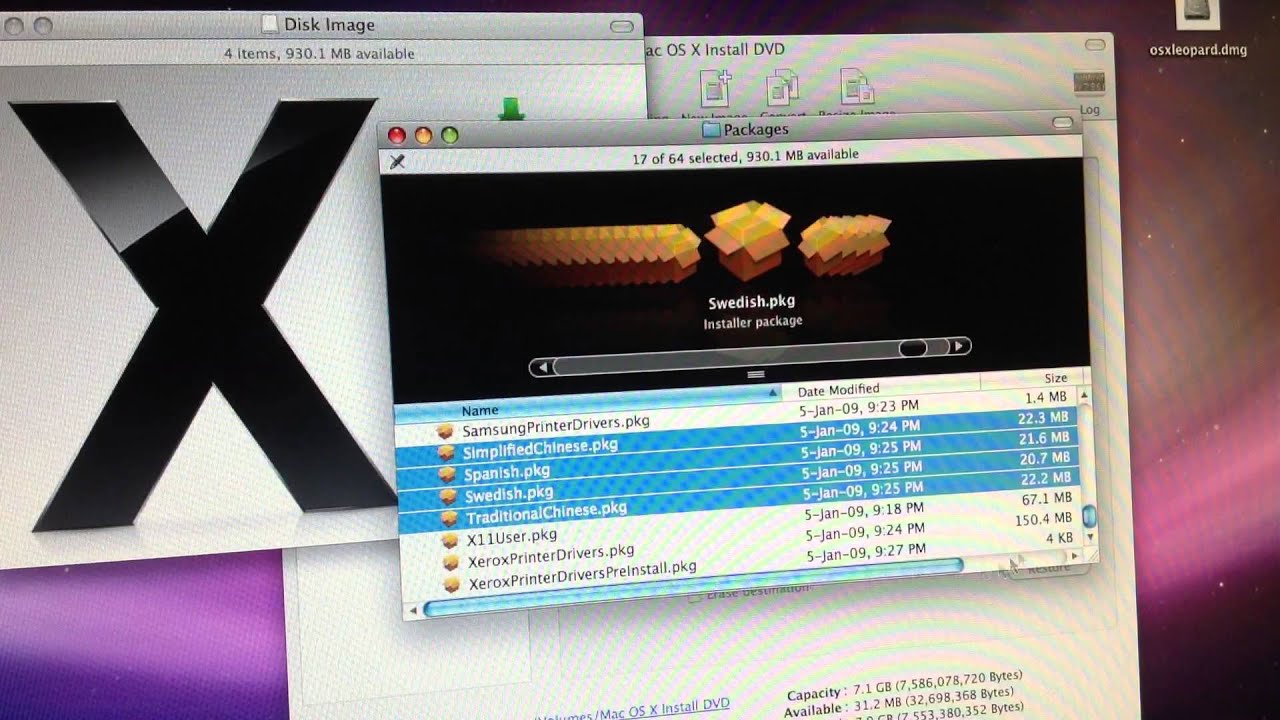Click the Convert toolbar icon in Disk Utility
1280x720 pixels.
click(x=782, y=87)
